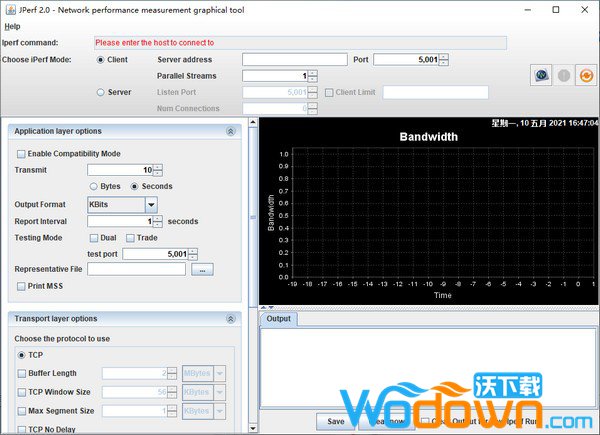Switch to the Output tab

point(278,319)
